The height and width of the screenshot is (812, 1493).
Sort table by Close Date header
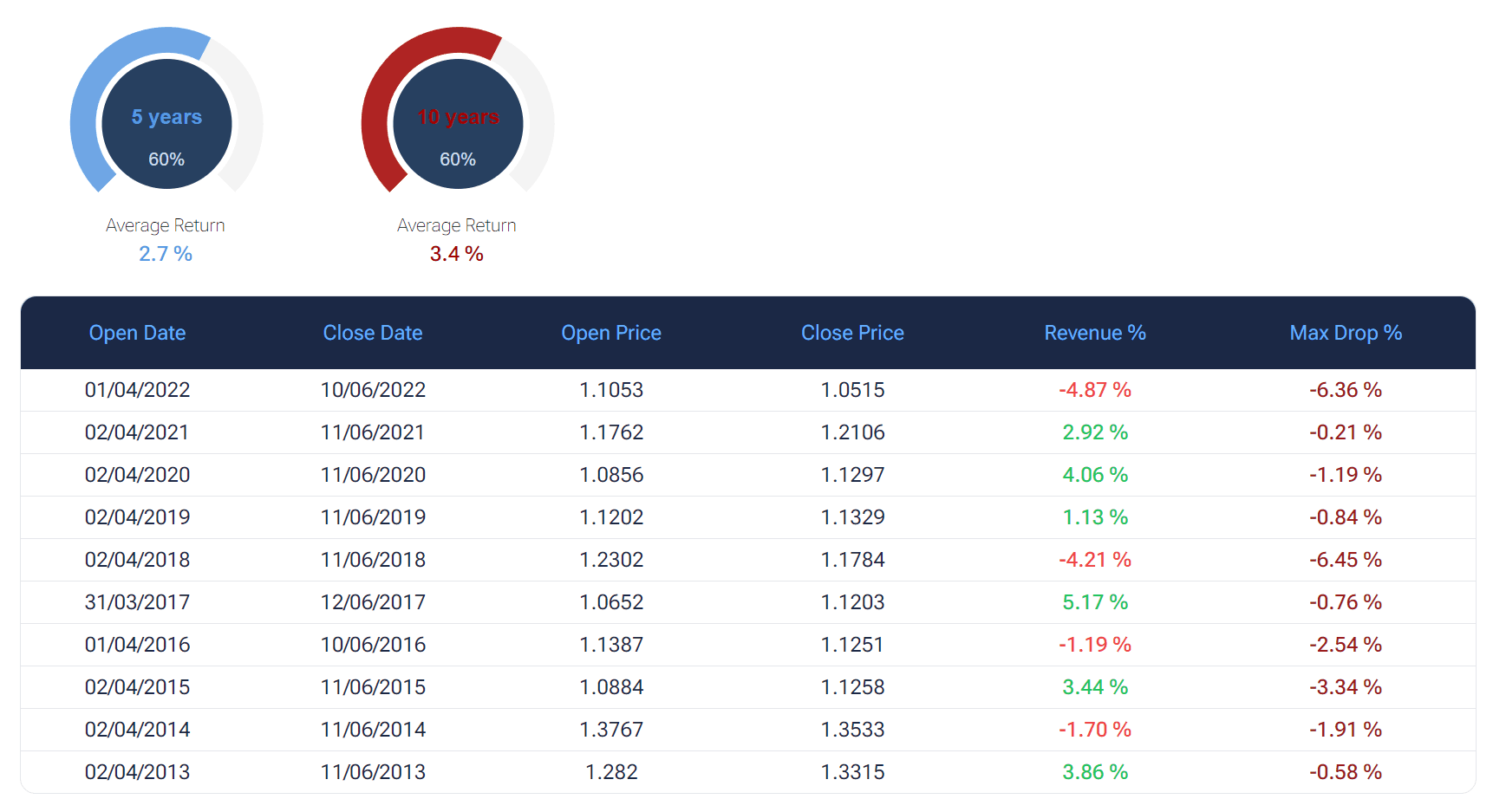click(x=373, y=333)
